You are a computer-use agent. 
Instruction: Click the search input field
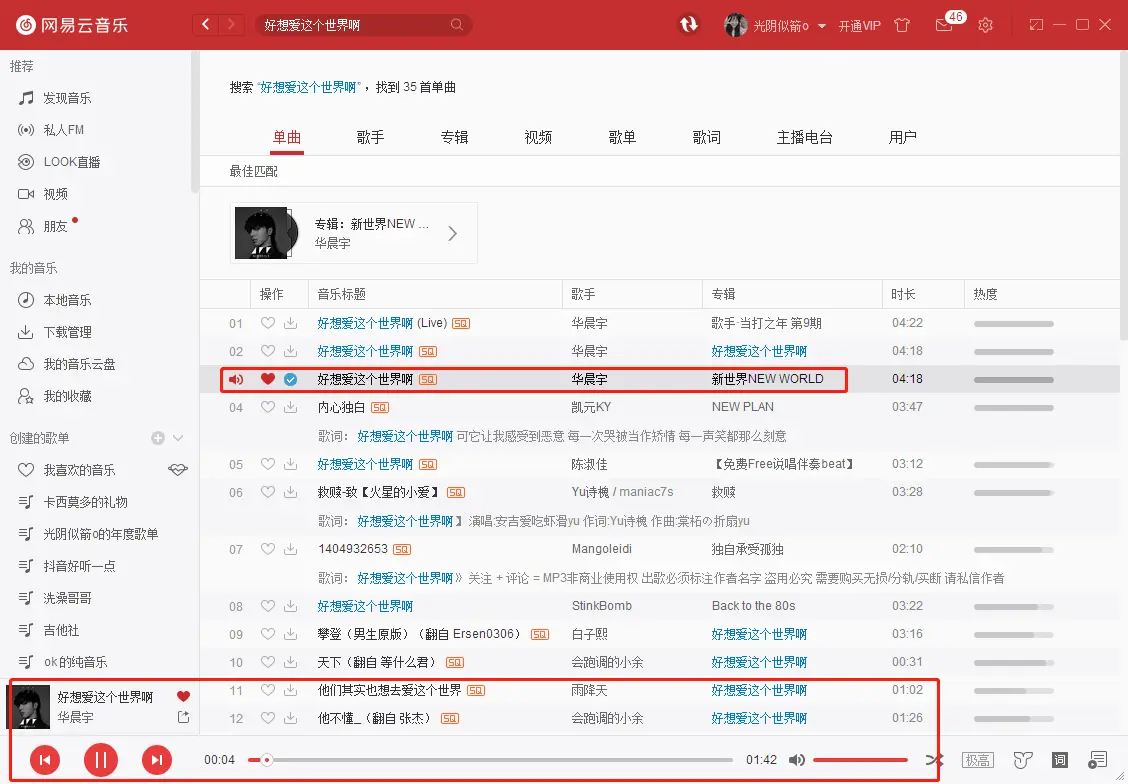tap(354, 25)
